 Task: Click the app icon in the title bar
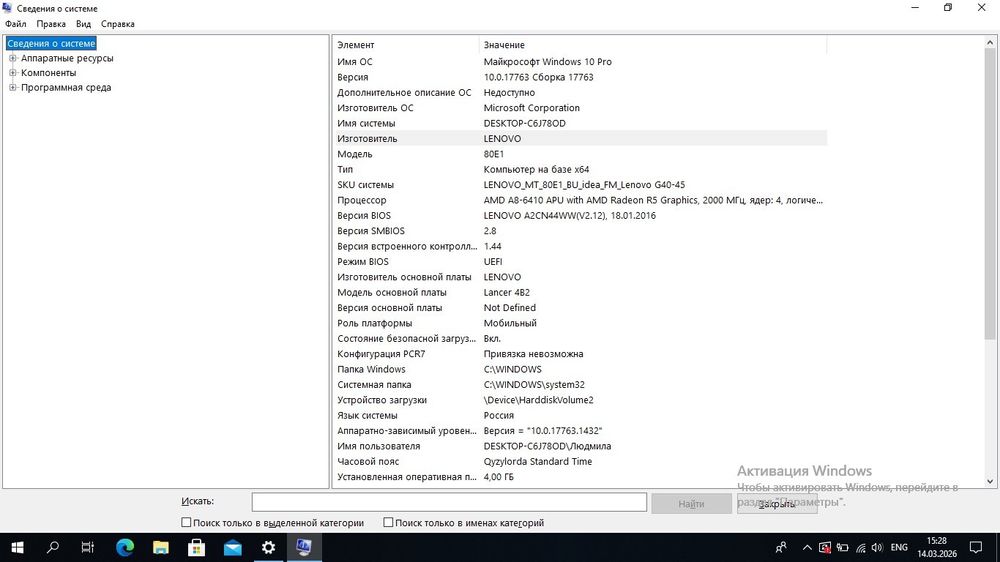coord(7,8)
